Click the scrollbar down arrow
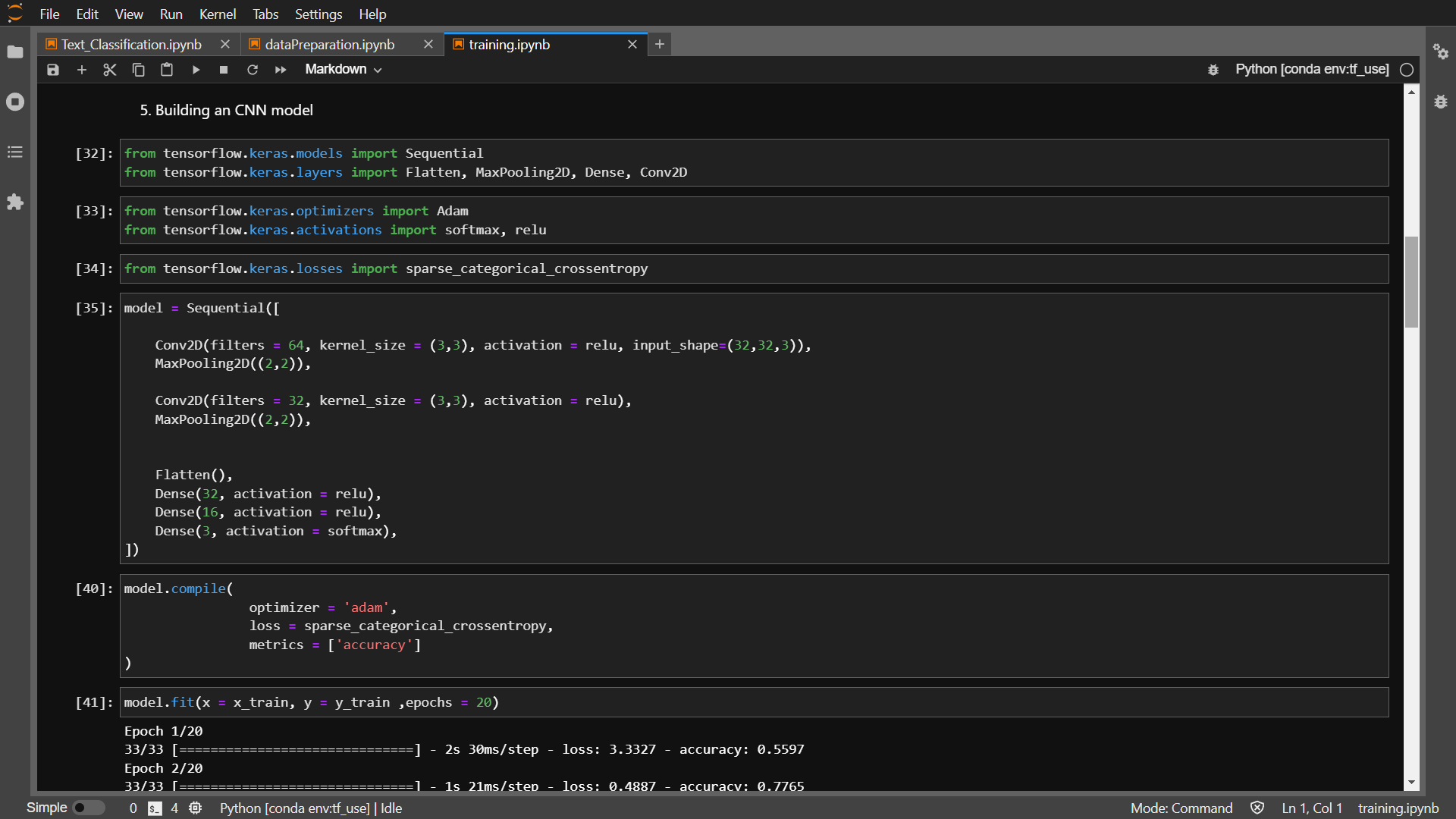This screenshot has height=819, width=1456. pos(1411,783)
